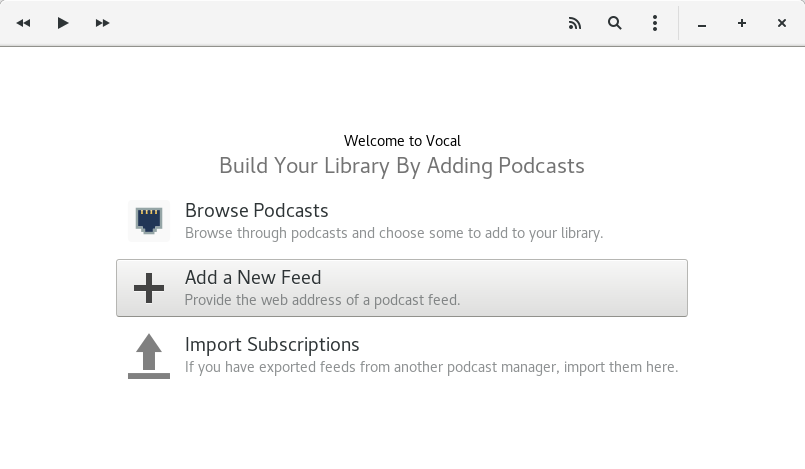Click the "Browse through podcasts" description text
Viewport: 805px width, 469px height.
(394, 233)
